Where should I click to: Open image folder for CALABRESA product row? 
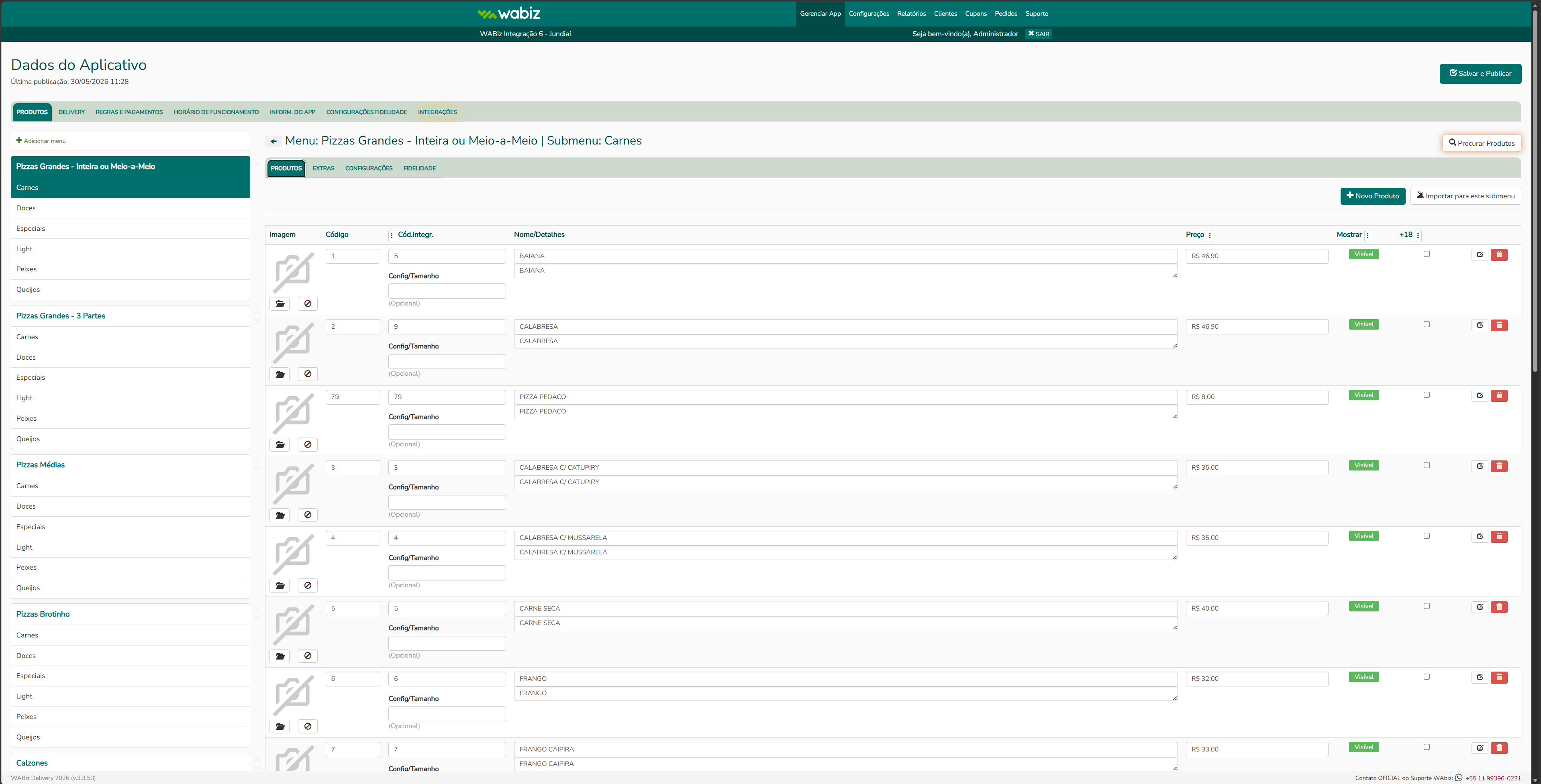[280, 375]
